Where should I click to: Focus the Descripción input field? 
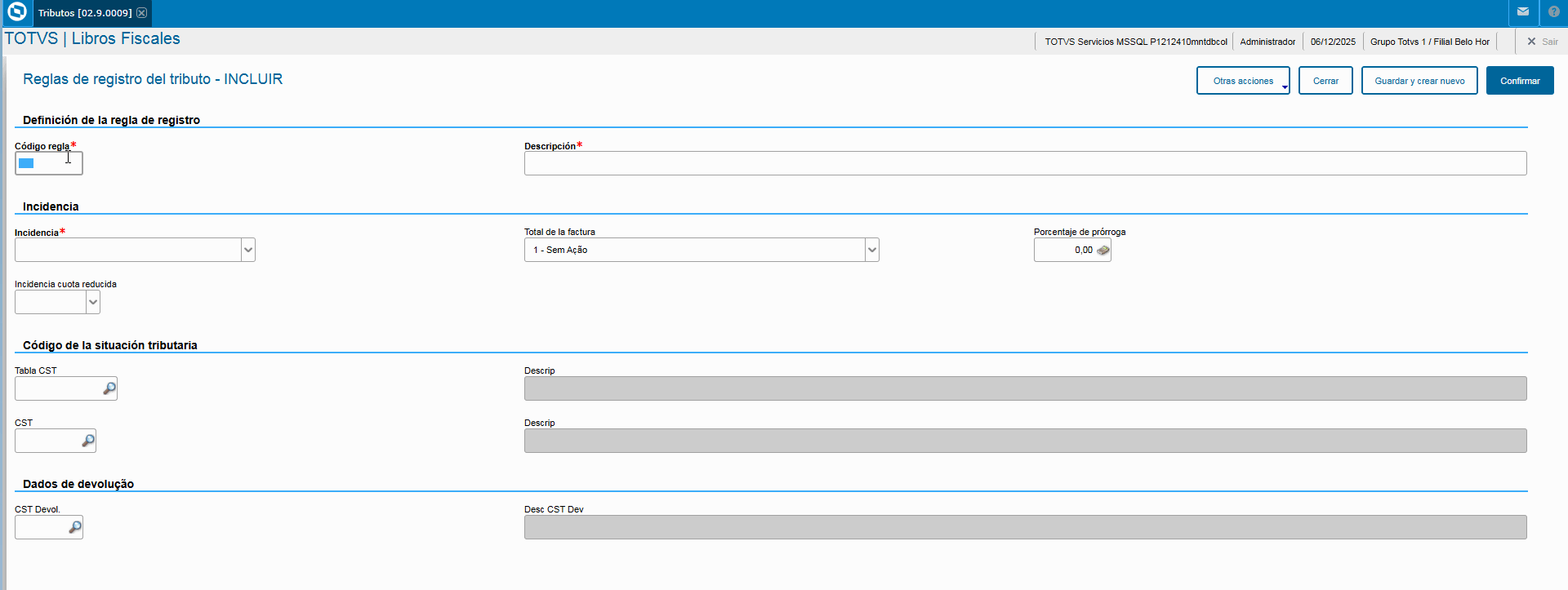[x=1025, y=163]
